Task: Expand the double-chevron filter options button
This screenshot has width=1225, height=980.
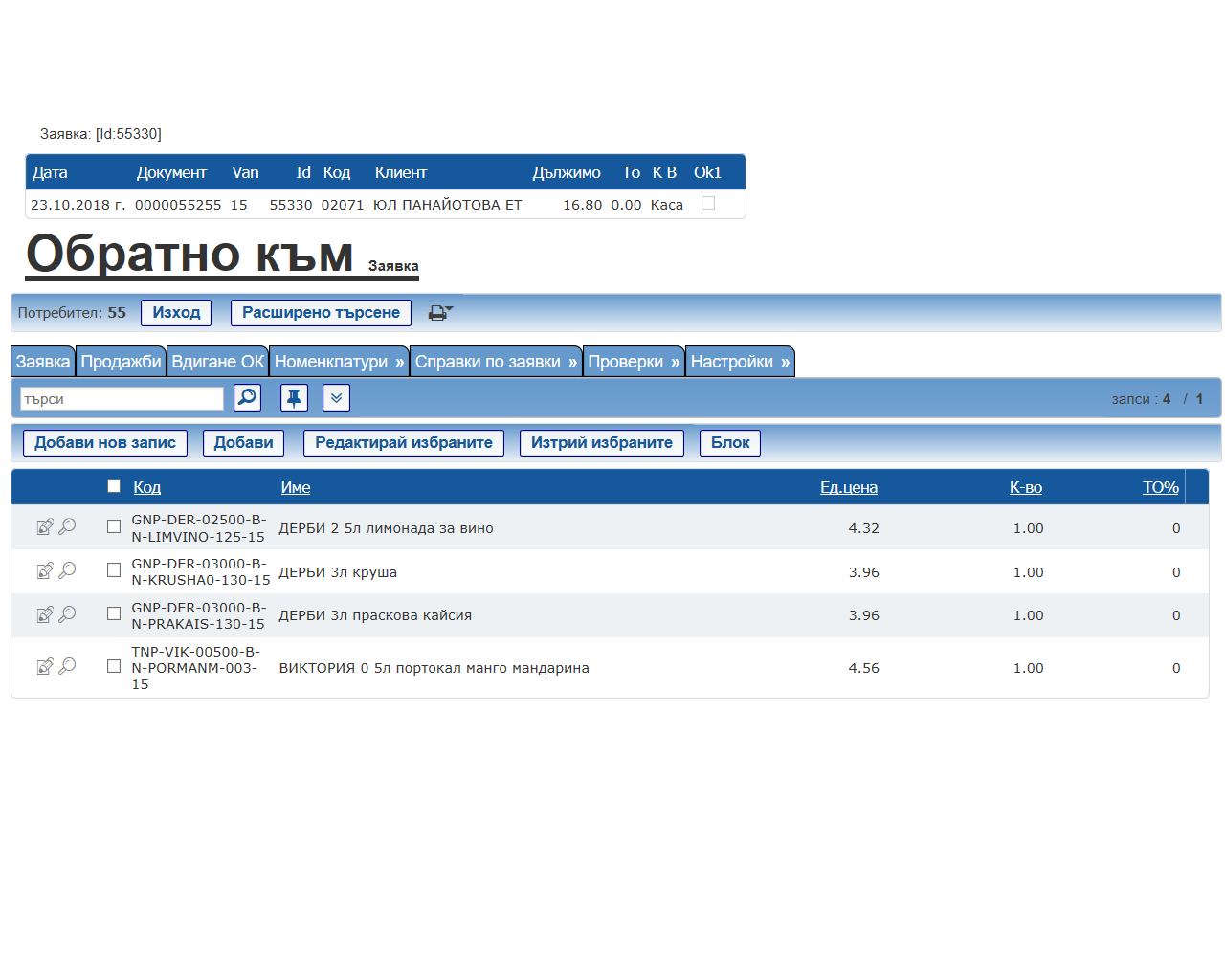Action: pyautogui.click(x=336, y=397)
